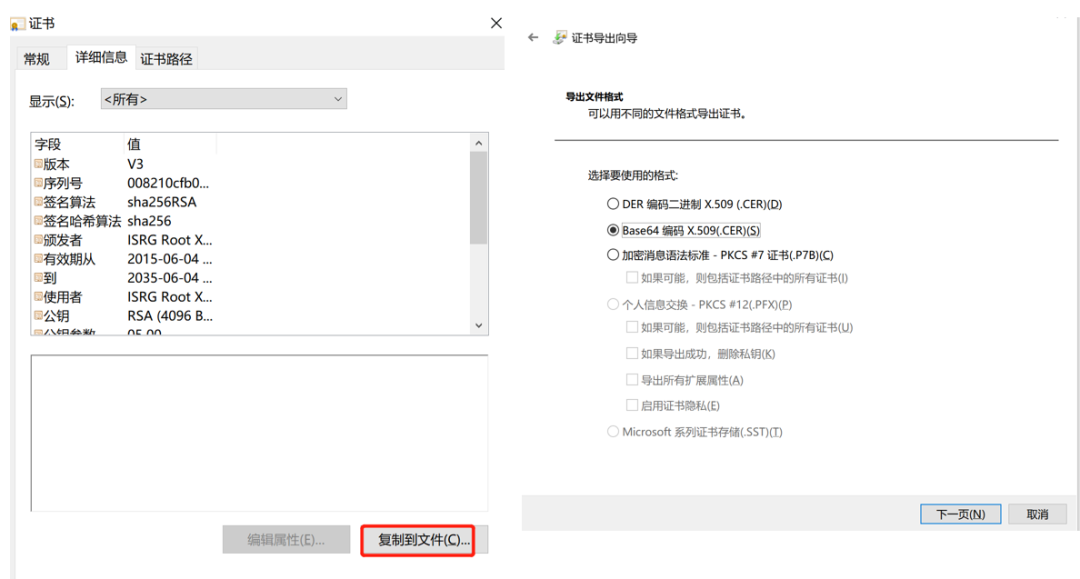Select the 2015-06-04 valid-from value
The width and height of the screenshot is (1080, 579).
pos(169,259)
